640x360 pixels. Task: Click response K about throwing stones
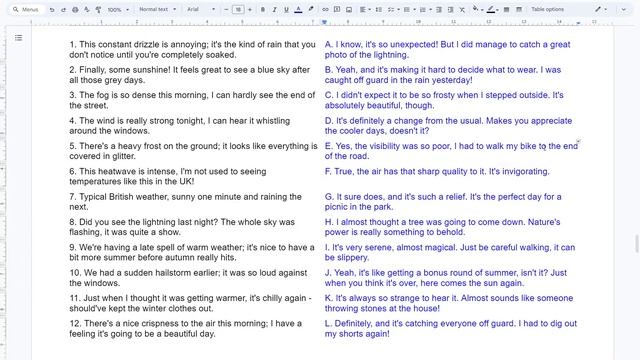coord(449,303)
